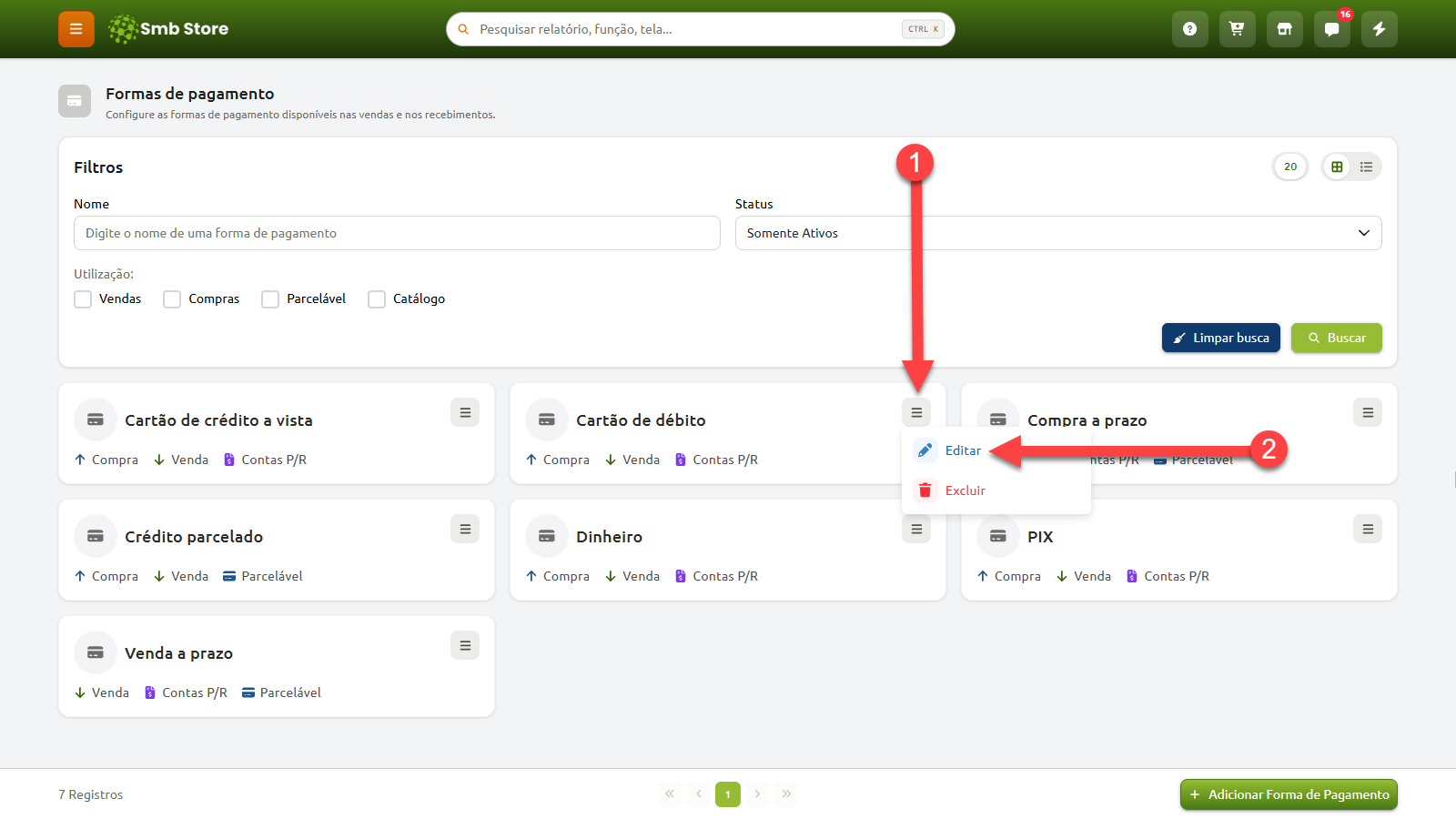Switch to grid card view

tap(1337, 167)
